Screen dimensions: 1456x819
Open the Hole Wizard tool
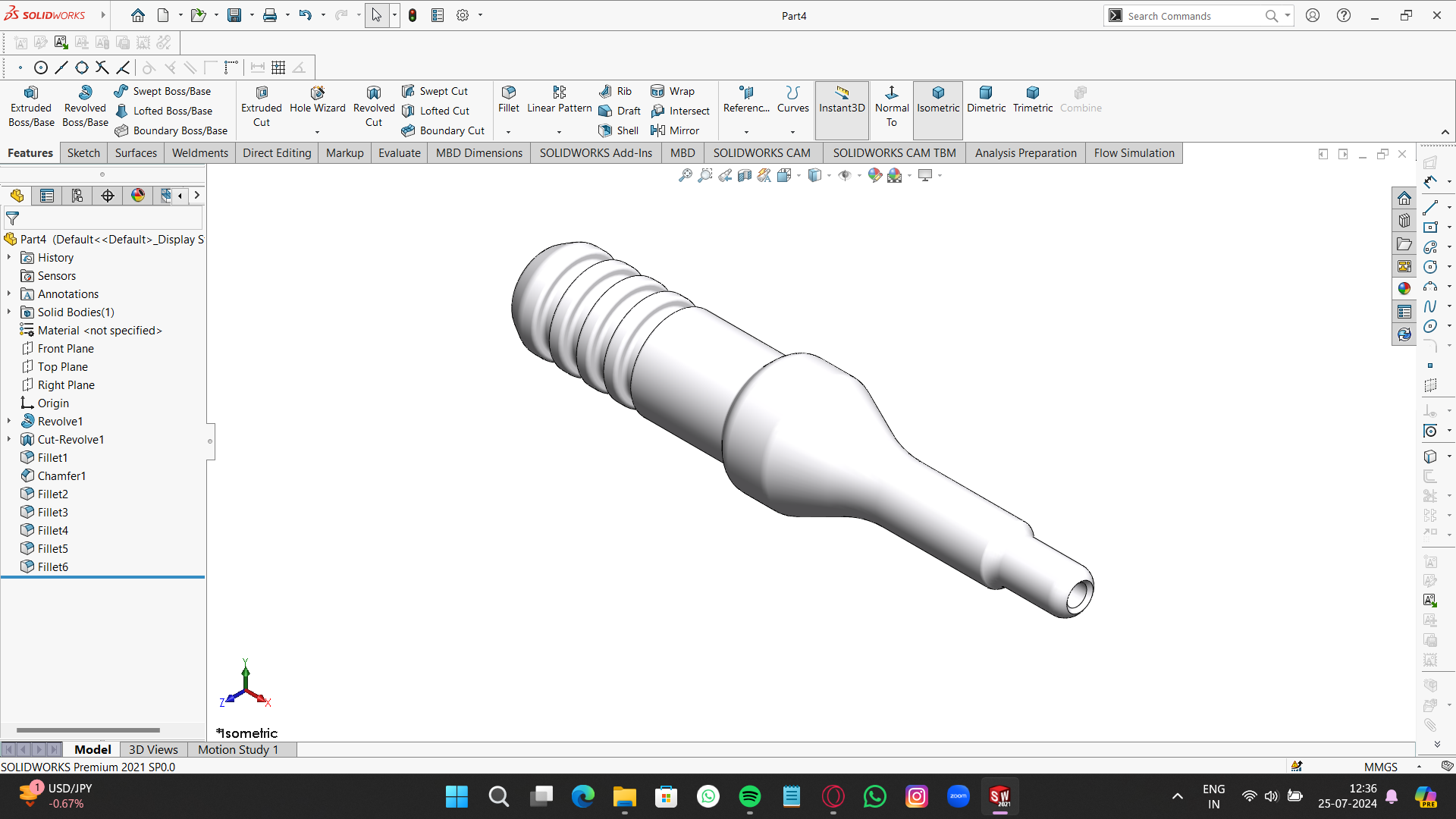pos(317,100)
